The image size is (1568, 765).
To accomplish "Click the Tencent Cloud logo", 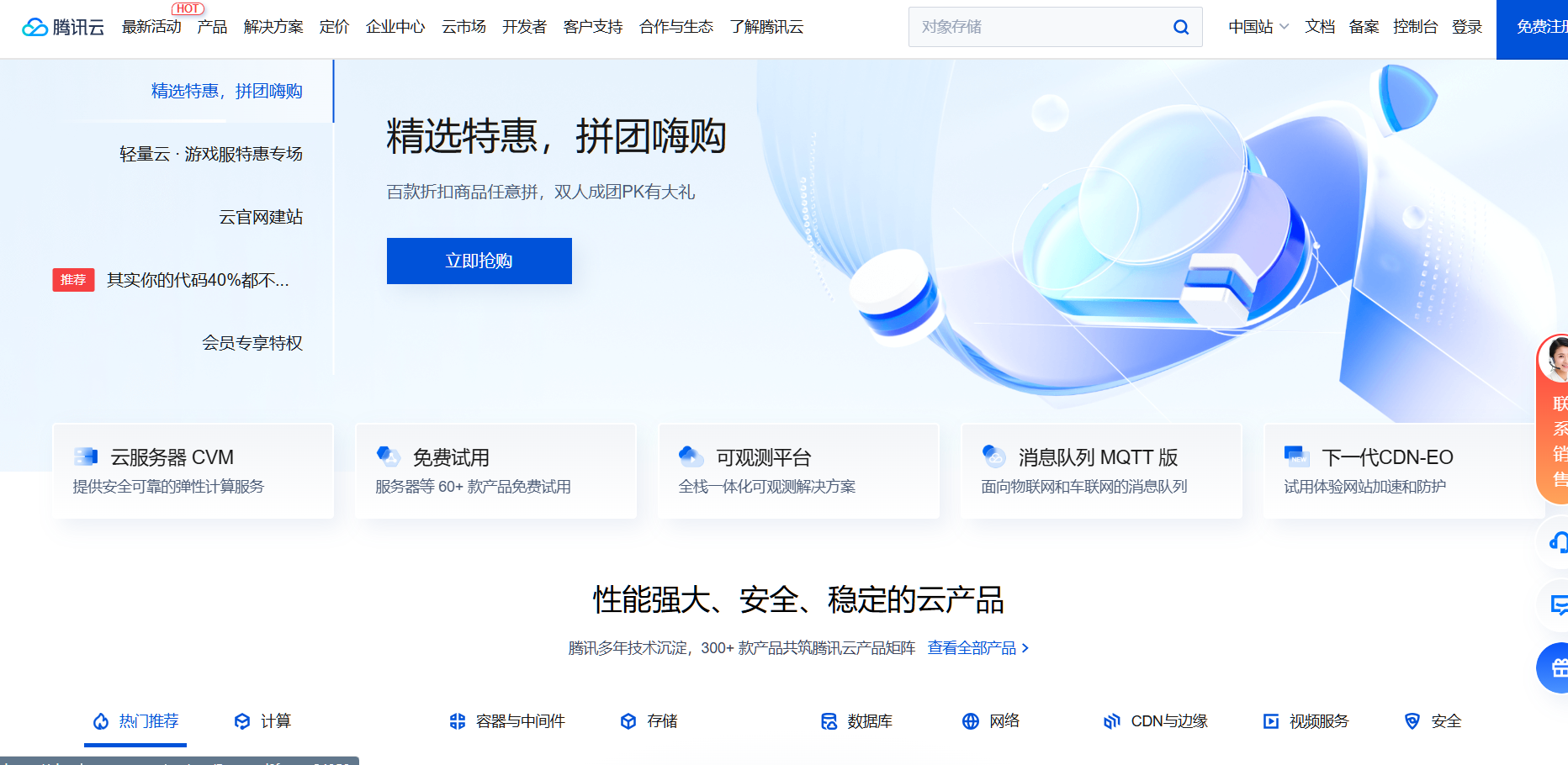I will (63, 27).
